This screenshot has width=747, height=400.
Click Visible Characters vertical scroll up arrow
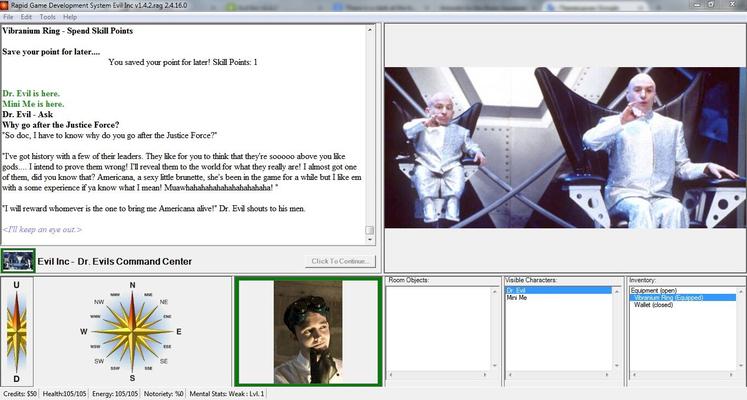[x=616, y=291]
